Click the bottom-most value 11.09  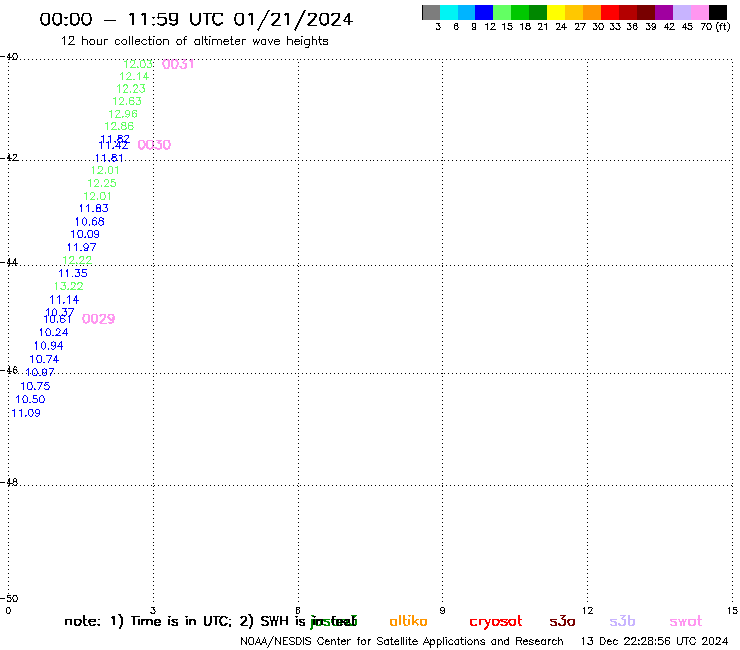(26, 414)
